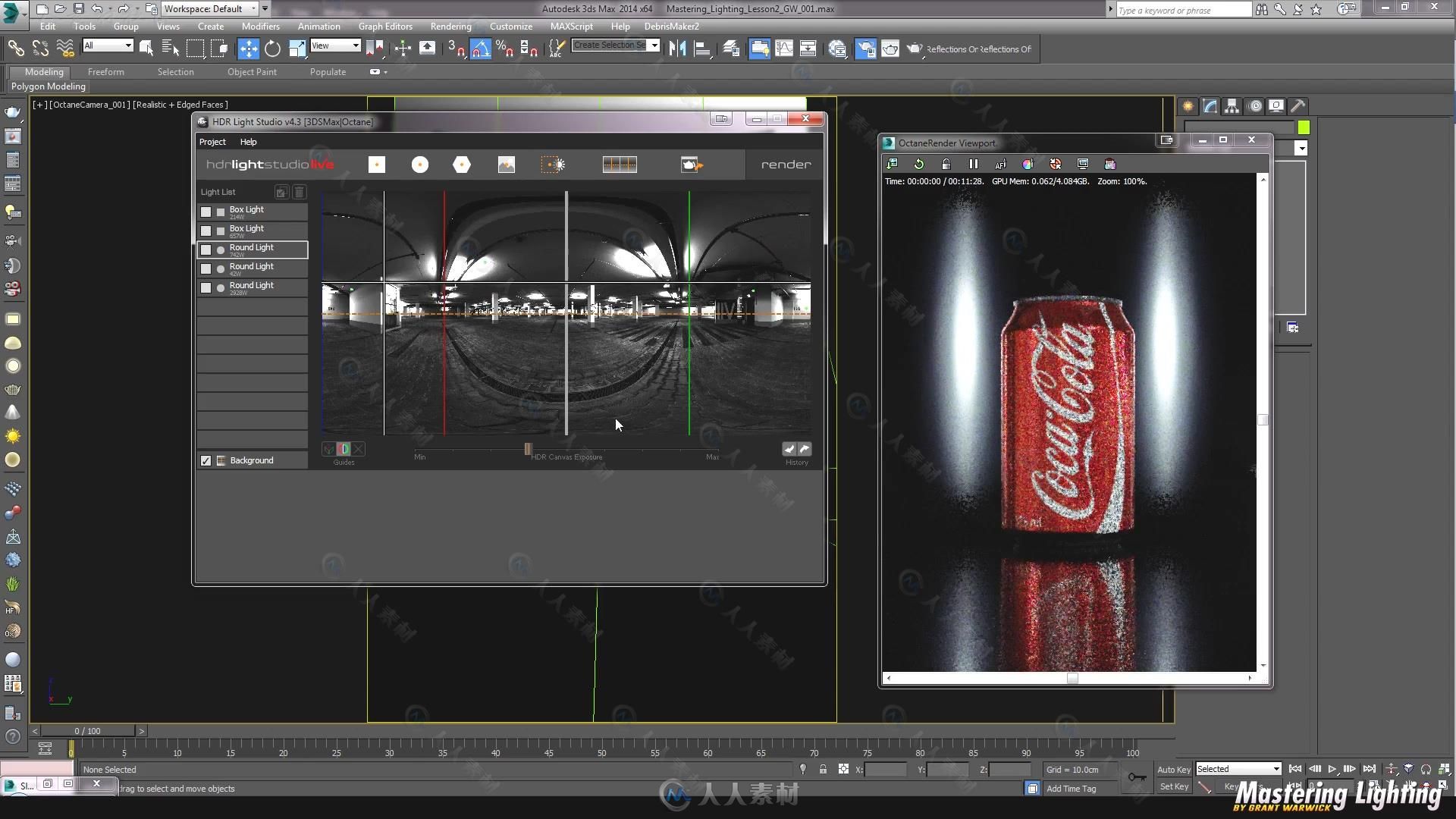Open the Modifiers menu
The width and height of the screenshot is (1456, 819).
pos(261,26)
